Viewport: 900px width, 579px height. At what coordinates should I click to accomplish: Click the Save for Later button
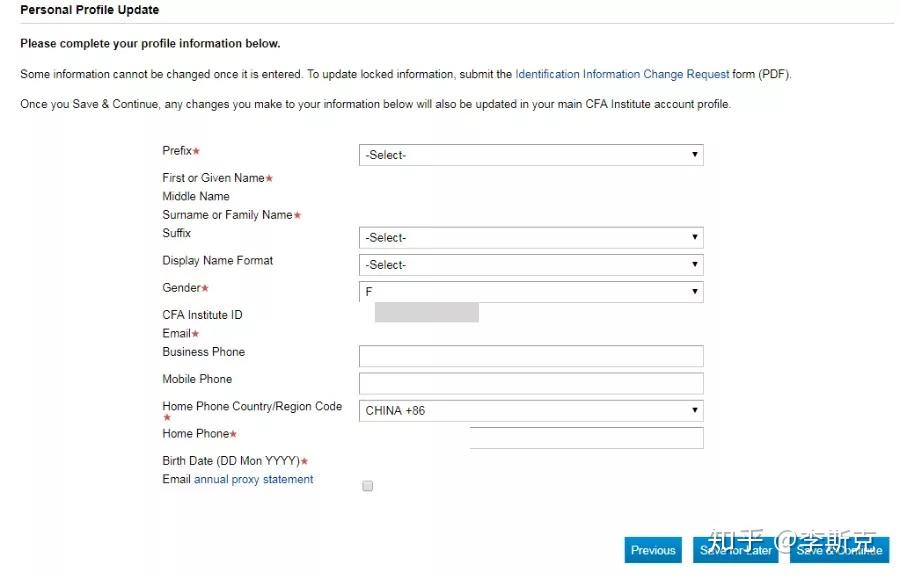point(736,550)
